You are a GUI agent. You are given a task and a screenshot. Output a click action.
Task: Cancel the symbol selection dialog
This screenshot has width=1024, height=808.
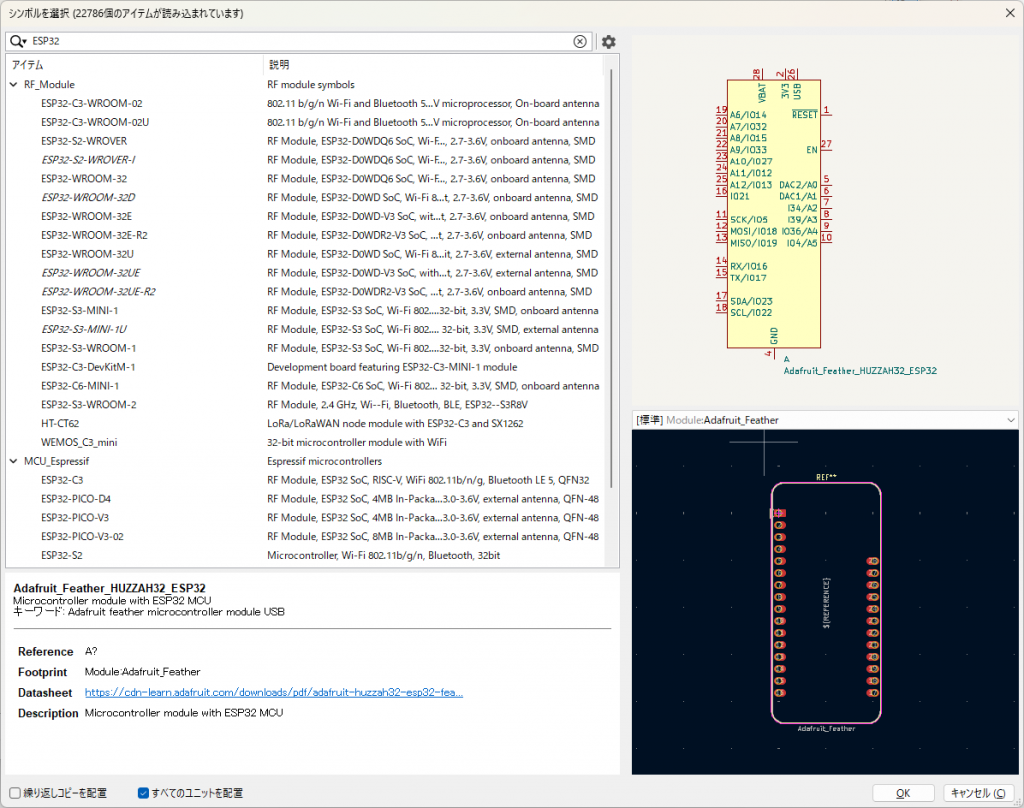click(978, 793)
